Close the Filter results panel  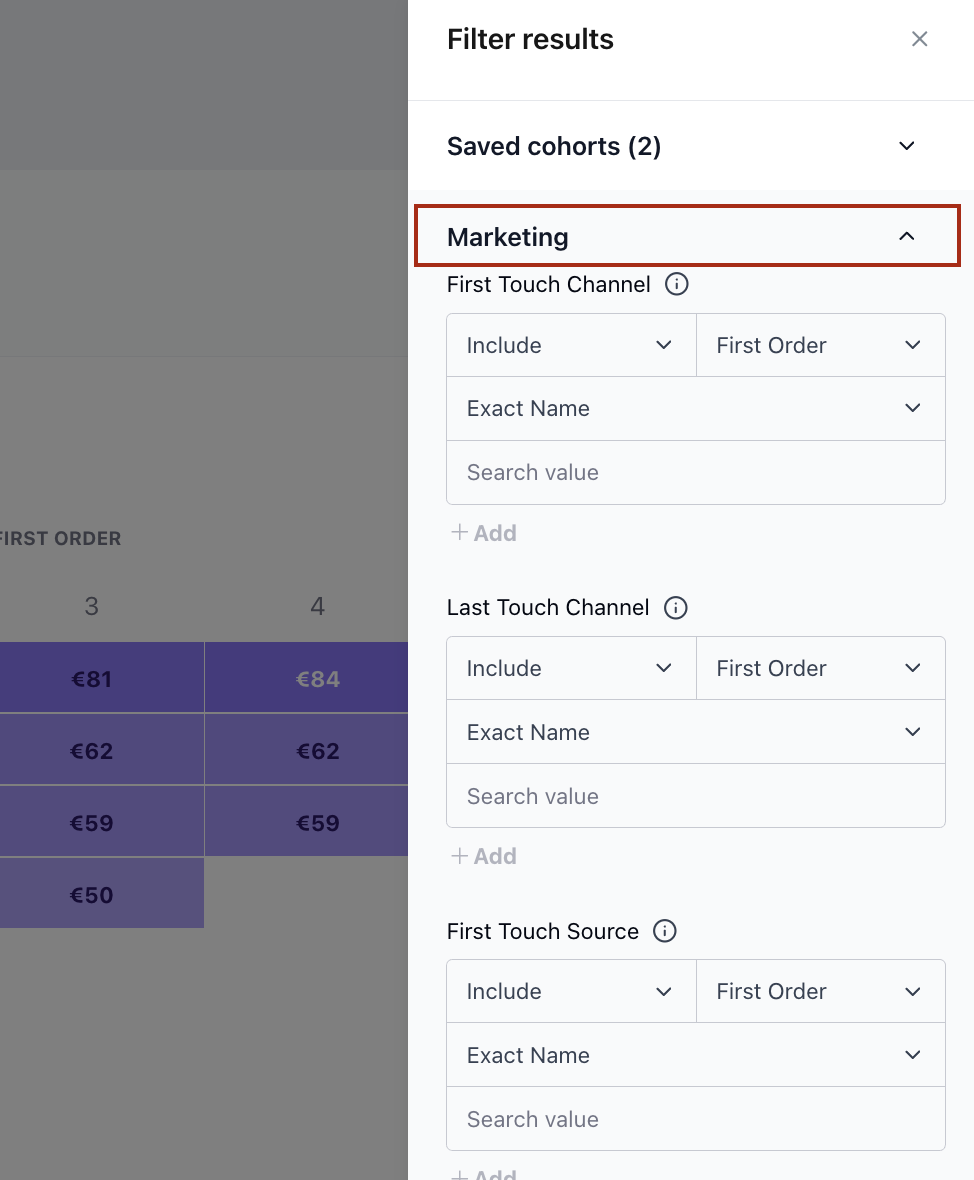[x=919, y=39]
